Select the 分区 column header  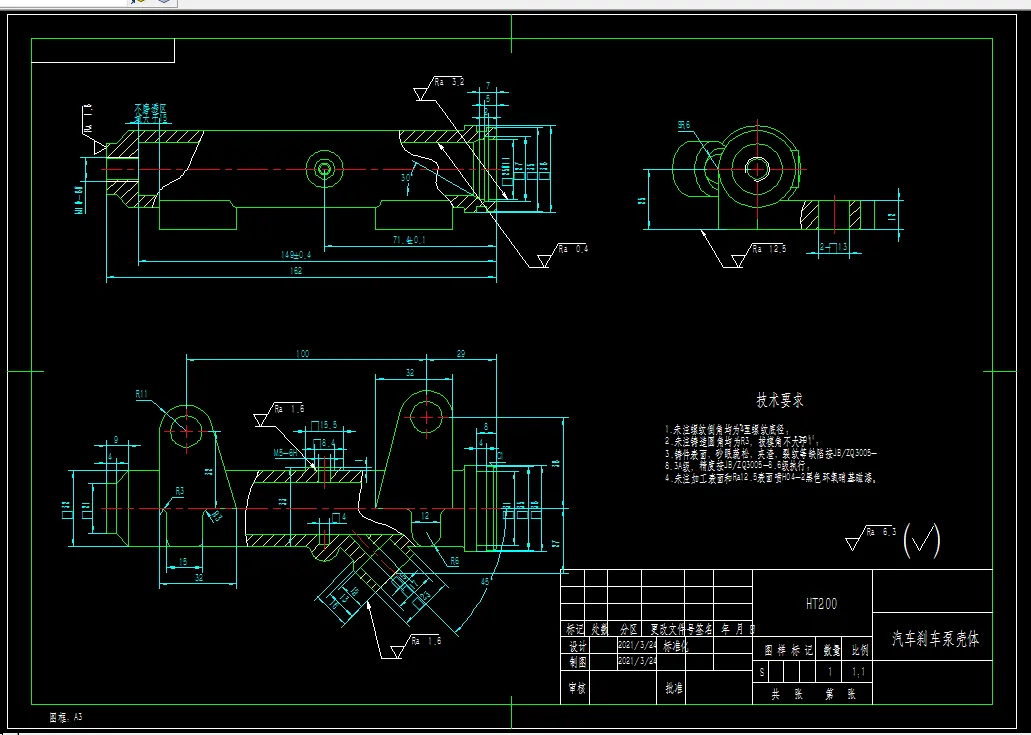click(629, 629)
